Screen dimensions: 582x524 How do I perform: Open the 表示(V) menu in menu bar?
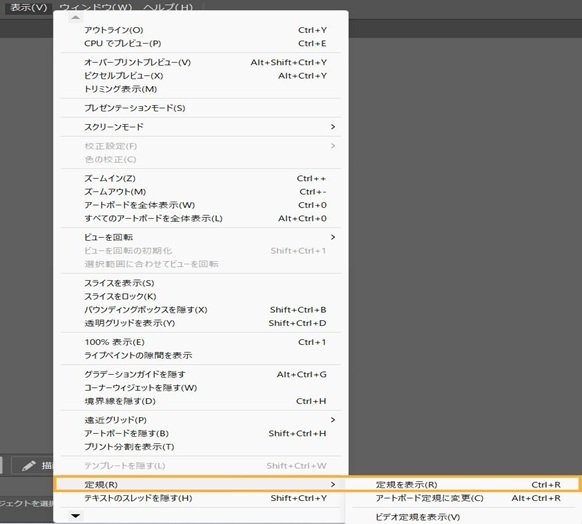[28, 7]
